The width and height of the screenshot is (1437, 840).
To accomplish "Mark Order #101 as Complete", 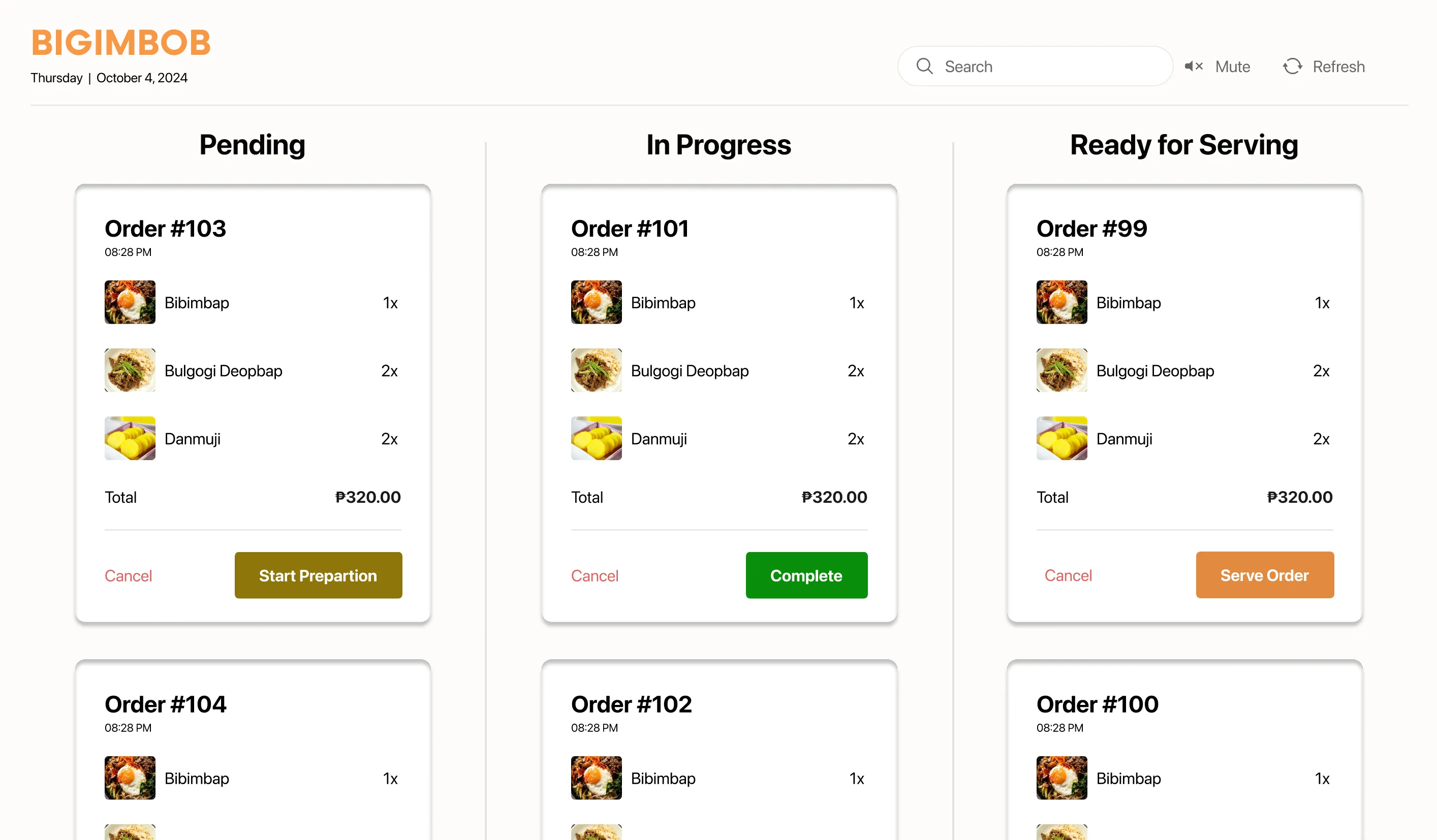I will pyautogui.click(x=806, y=575).
